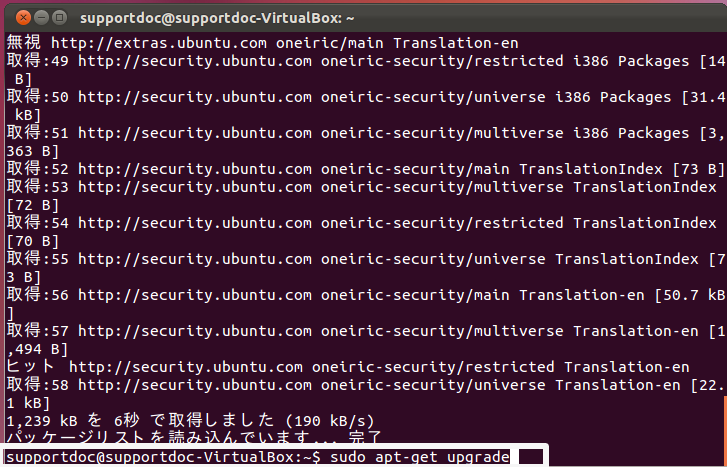Maximize the terminal window
The height and width of the screenshot is (467, 727).
pos(59,18)
